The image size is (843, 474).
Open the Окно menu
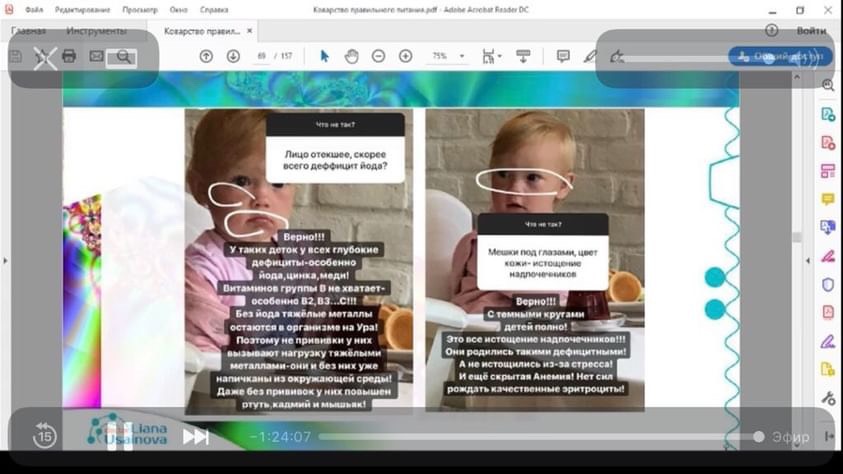pos(178,10)
